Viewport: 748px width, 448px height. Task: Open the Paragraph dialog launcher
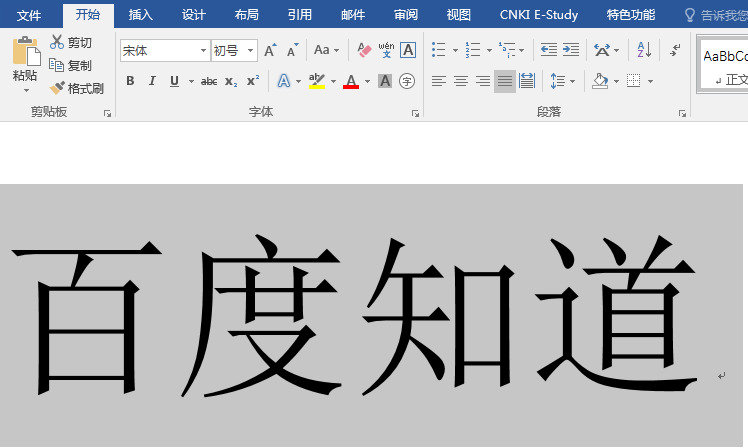(682, 114)
